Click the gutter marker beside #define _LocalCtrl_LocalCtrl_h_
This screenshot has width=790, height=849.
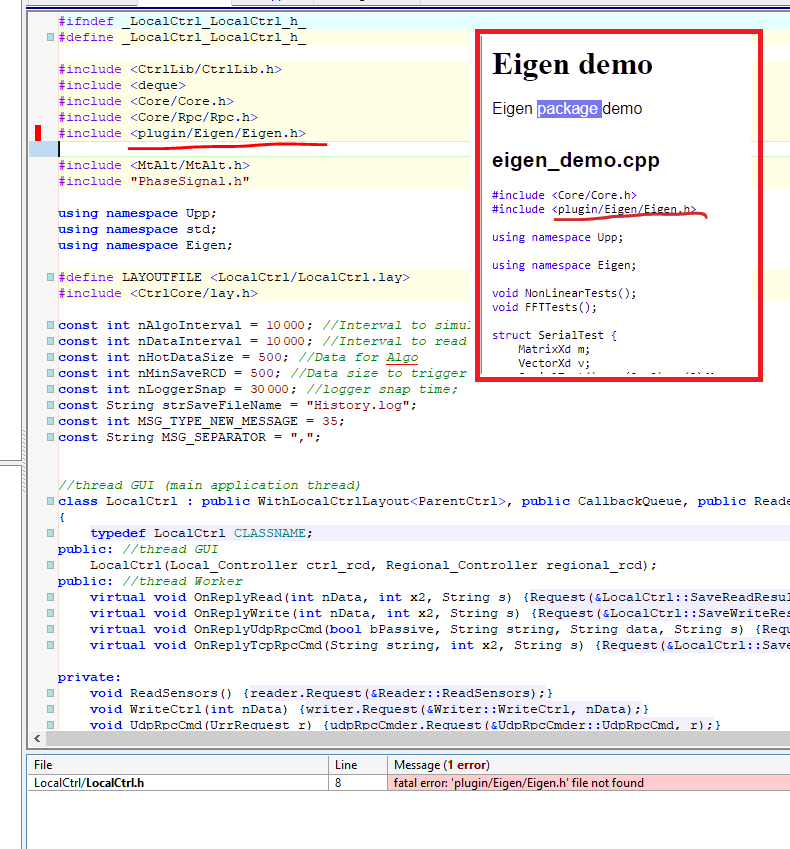coord(50,38)
